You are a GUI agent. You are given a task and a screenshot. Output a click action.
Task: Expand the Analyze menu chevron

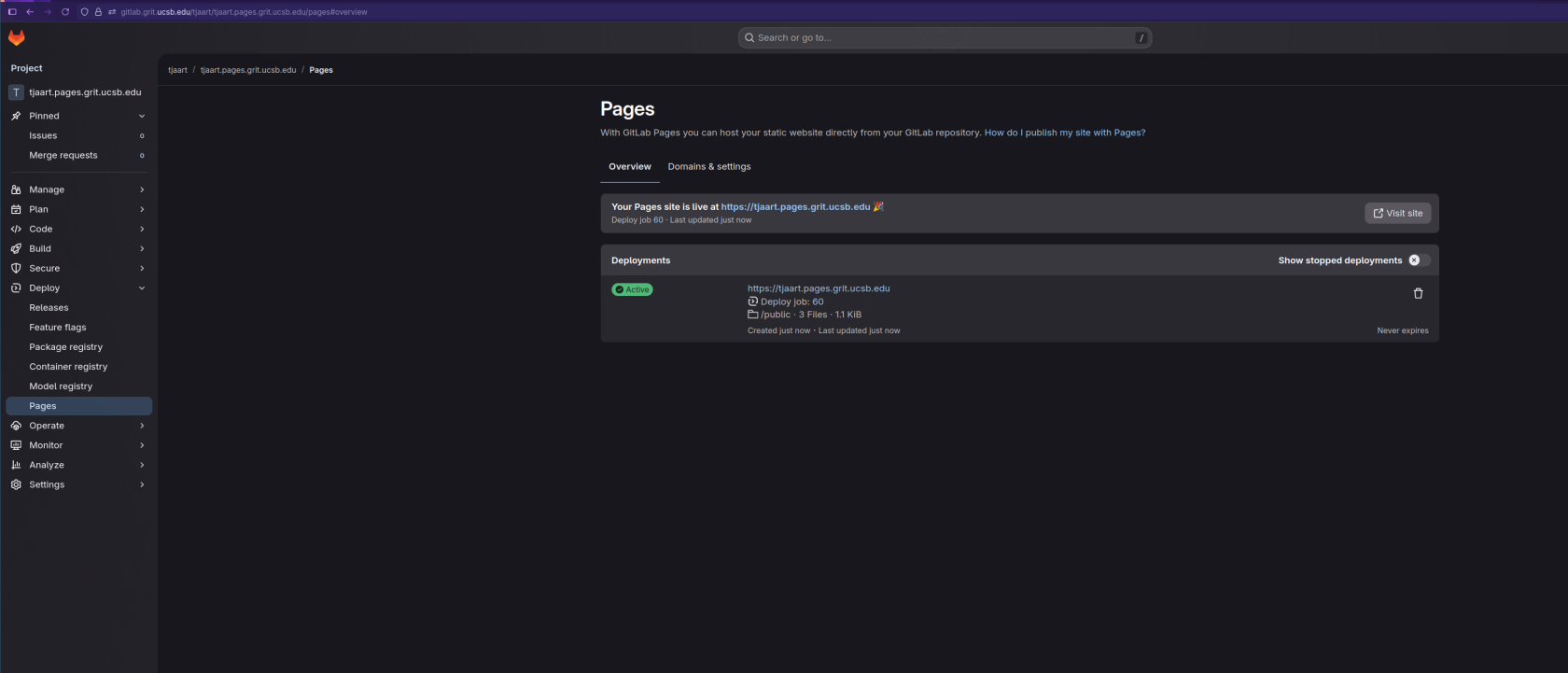(142, 465)
